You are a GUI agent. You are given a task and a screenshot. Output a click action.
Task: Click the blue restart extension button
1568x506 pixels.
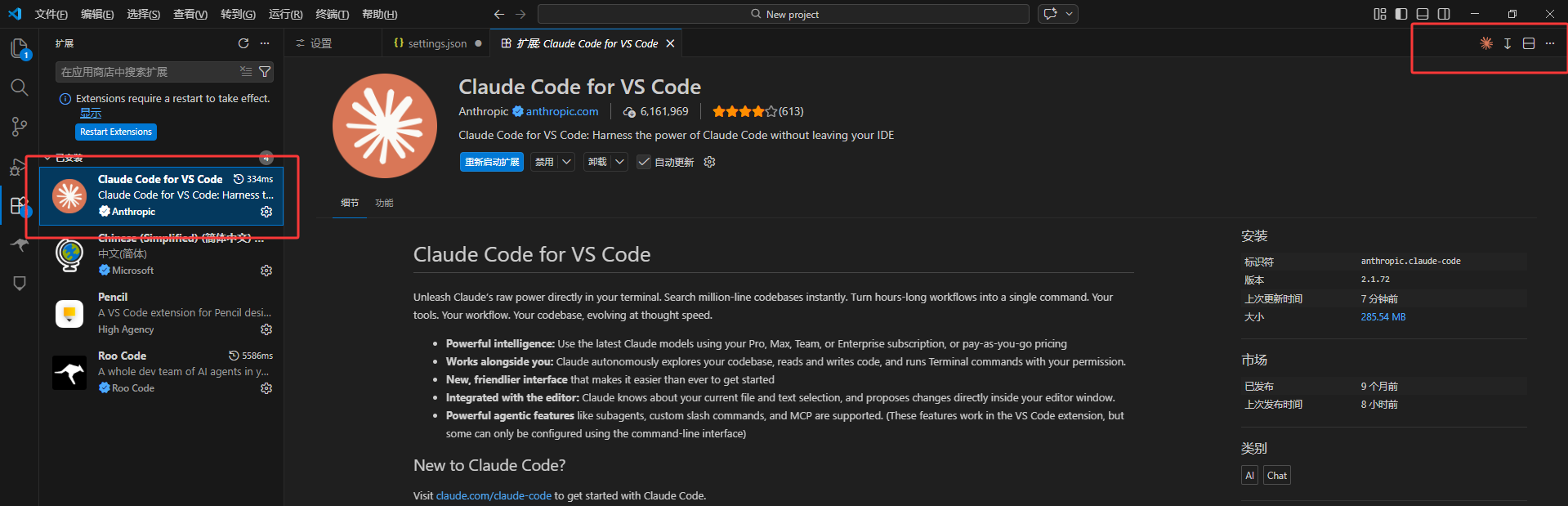pos(491,162)
